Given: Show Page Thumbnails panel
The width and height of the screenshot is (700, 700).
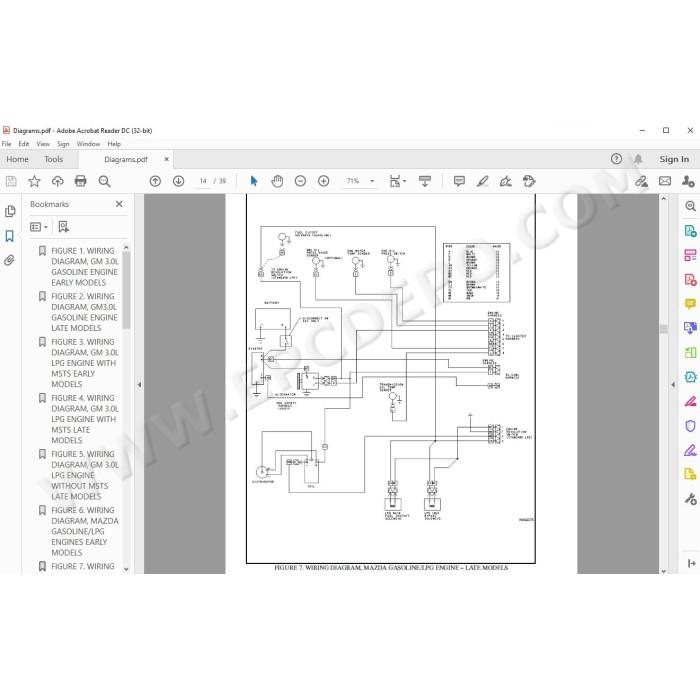Looking at the screenshot, I should [10, 211].
